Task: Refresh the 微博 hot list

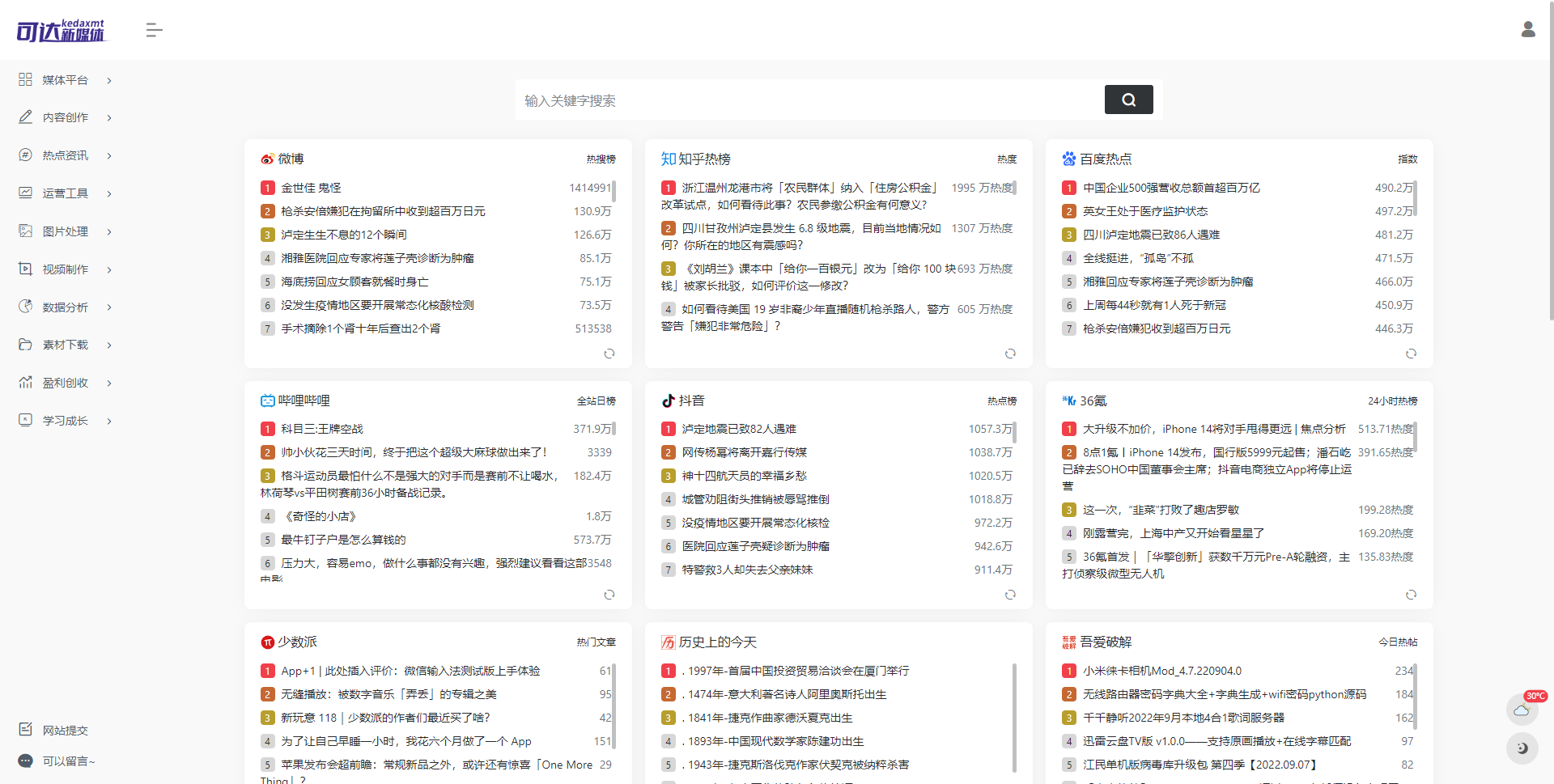Action: click(x=609, y=354)
